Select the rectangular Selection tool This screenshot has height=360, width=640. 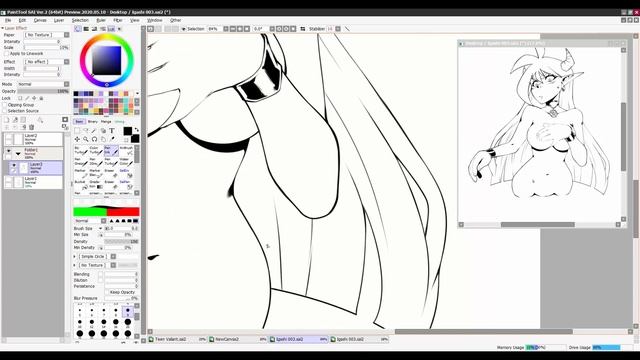pyautogui.click(x=77, y=131)
